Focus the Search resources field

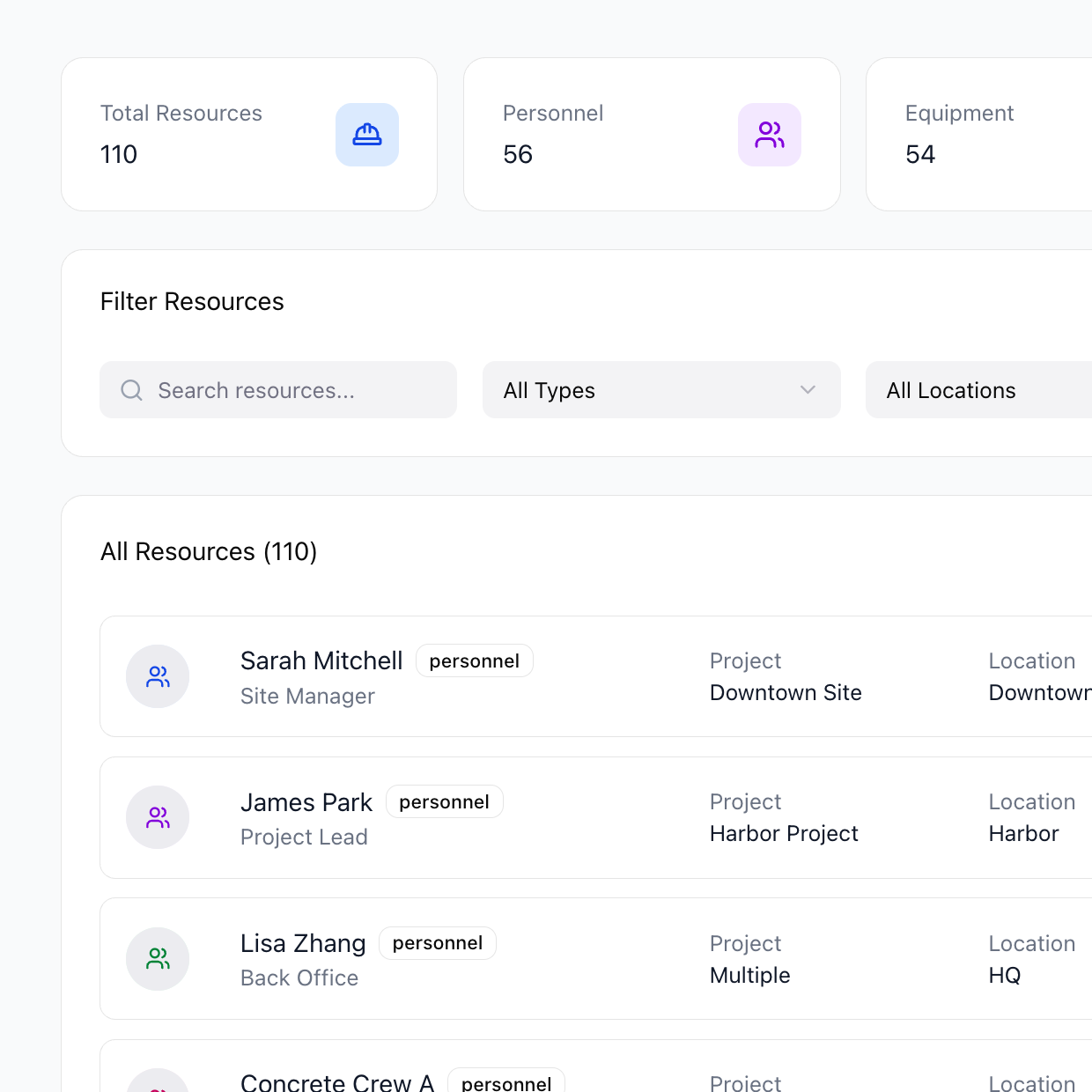tap(278, 389)
